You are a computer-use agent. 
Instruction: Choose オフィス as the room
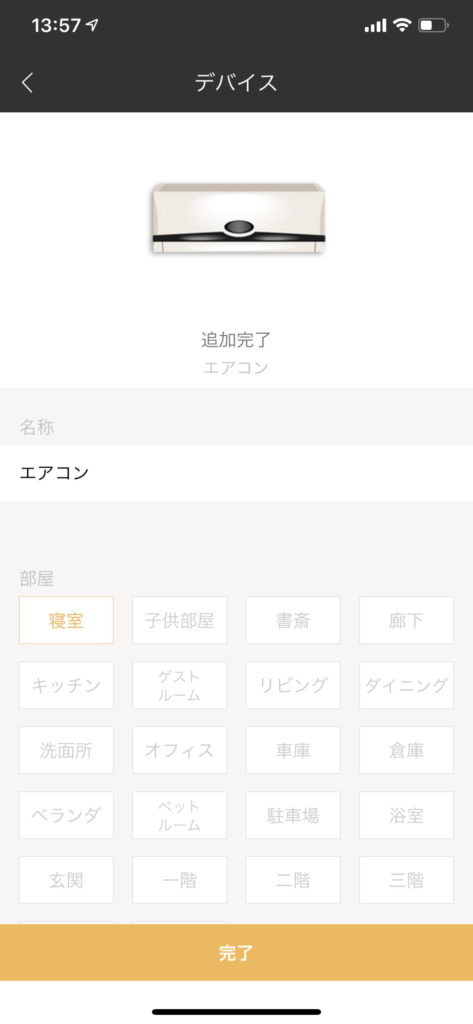click(180, 750)
